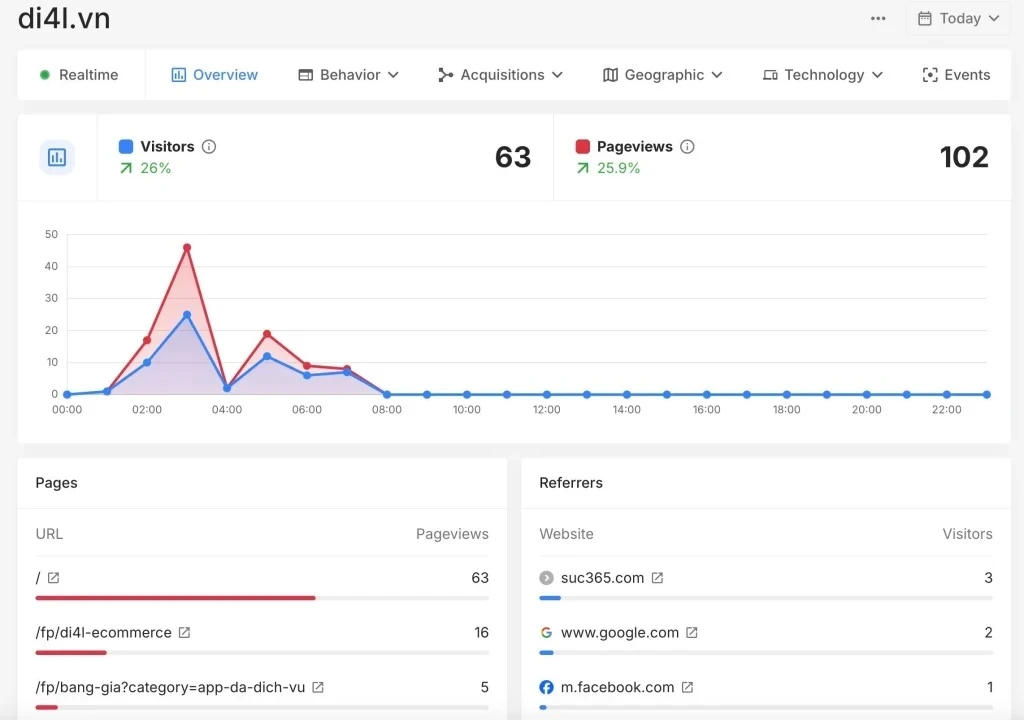Go to the Events tab

tap(956, 75)
